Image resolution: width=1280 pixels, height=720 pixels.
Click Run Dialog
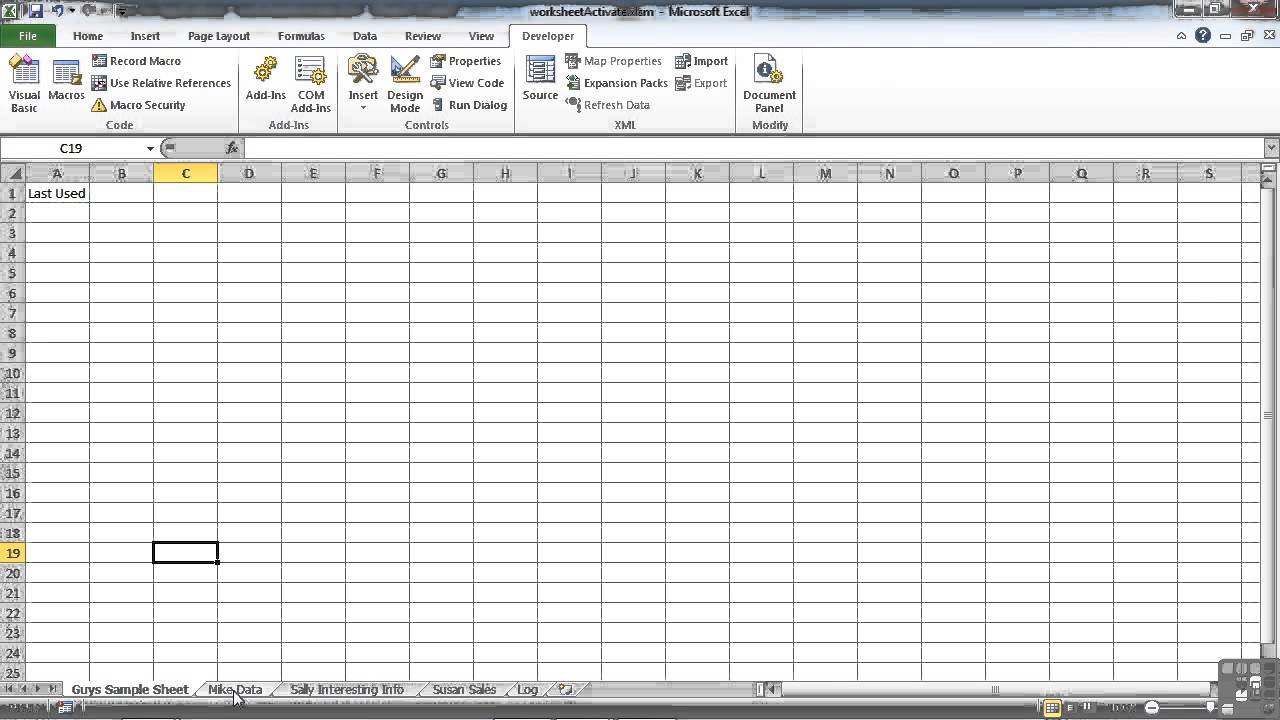coord(469,105)
